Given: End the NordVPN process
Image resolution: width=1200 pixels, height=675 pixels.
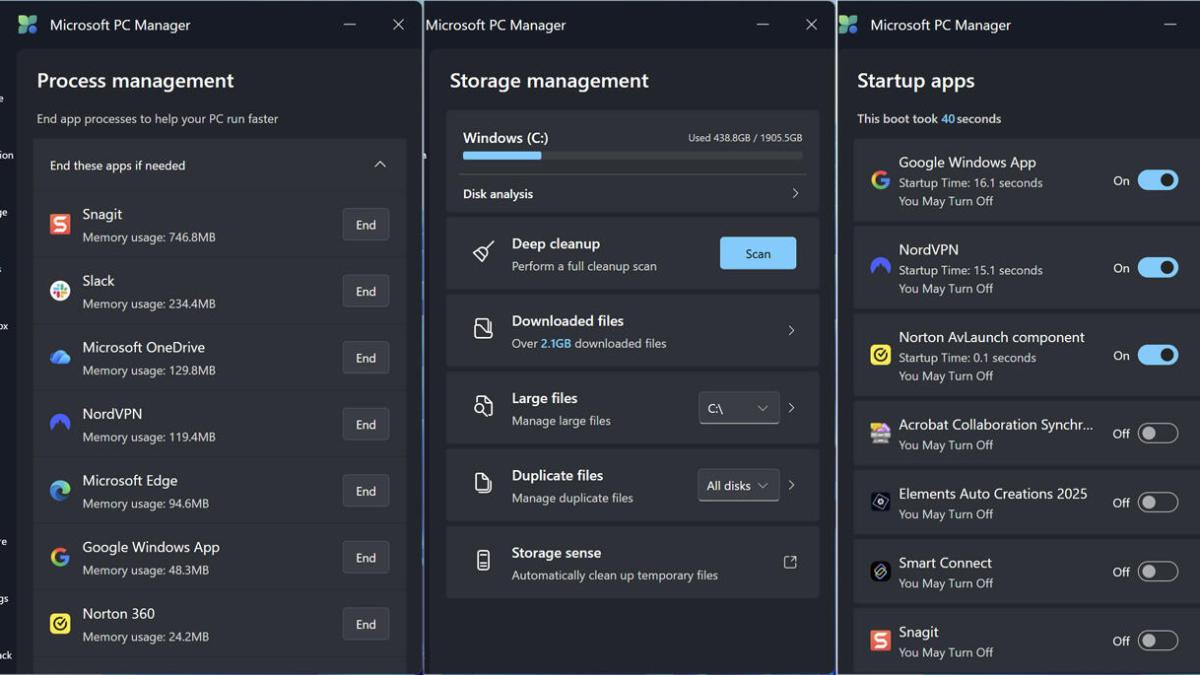Looking at the screenshot, I should point(366,424).
